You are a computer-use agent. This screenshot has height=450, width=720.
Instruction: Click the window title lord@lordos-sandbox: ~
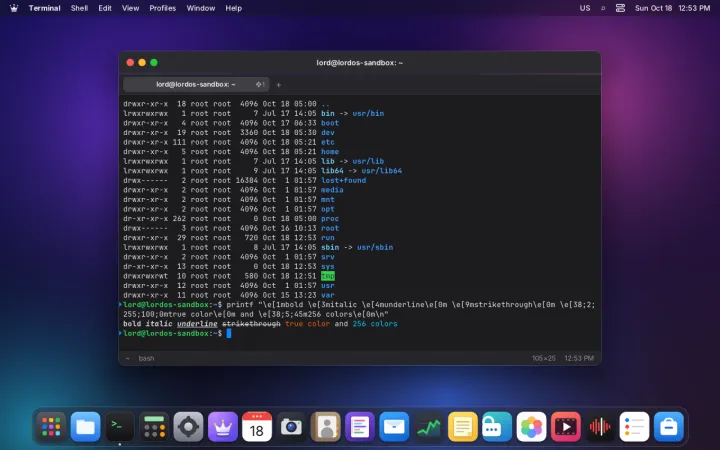[x=360, y=62]
